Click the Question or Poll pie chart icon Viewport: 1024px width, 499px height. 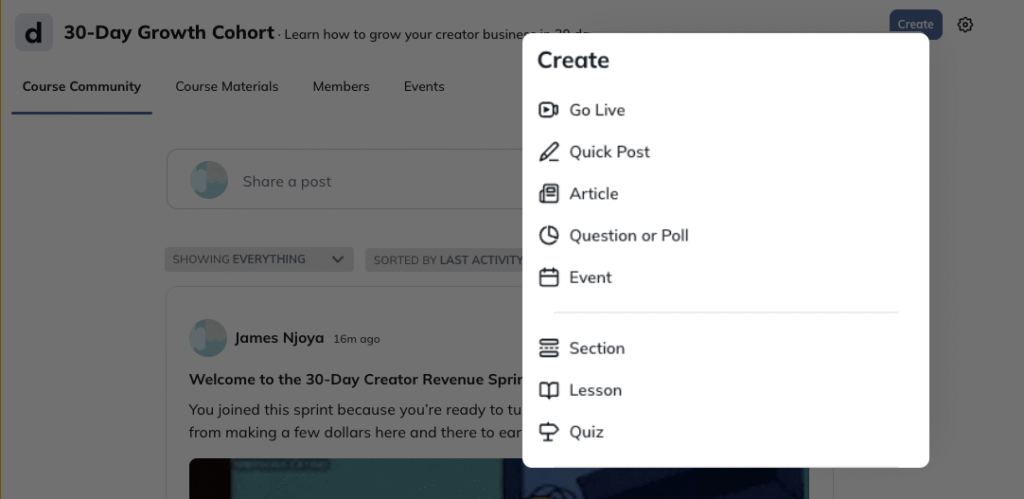[x=548, y=236]
